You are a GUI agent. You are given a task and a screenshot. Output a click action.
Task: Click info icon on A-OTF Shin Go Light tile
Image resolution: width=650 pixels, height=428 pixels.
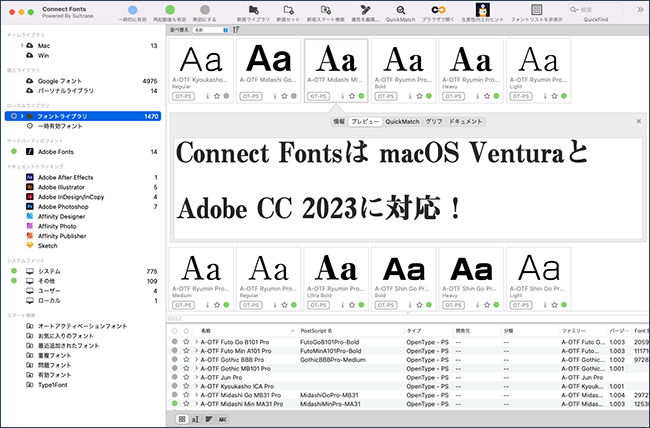click(x=545, y=305)
